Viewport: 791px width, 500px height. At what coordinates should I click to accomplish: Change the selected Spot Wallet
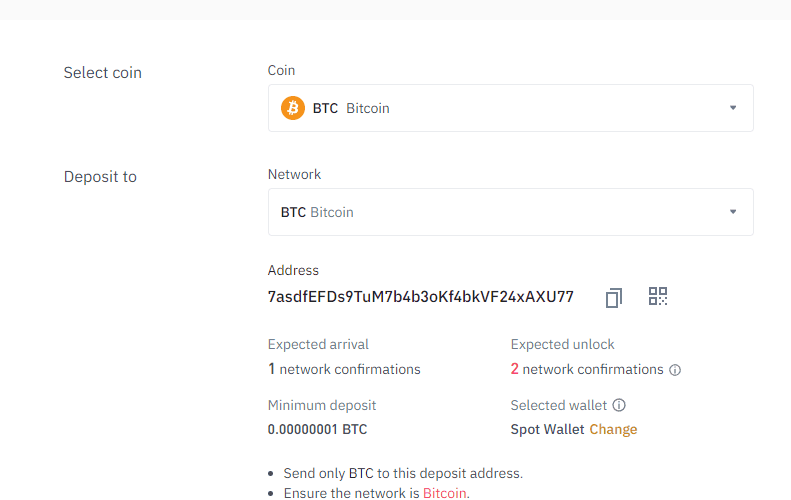pos(613,429)
